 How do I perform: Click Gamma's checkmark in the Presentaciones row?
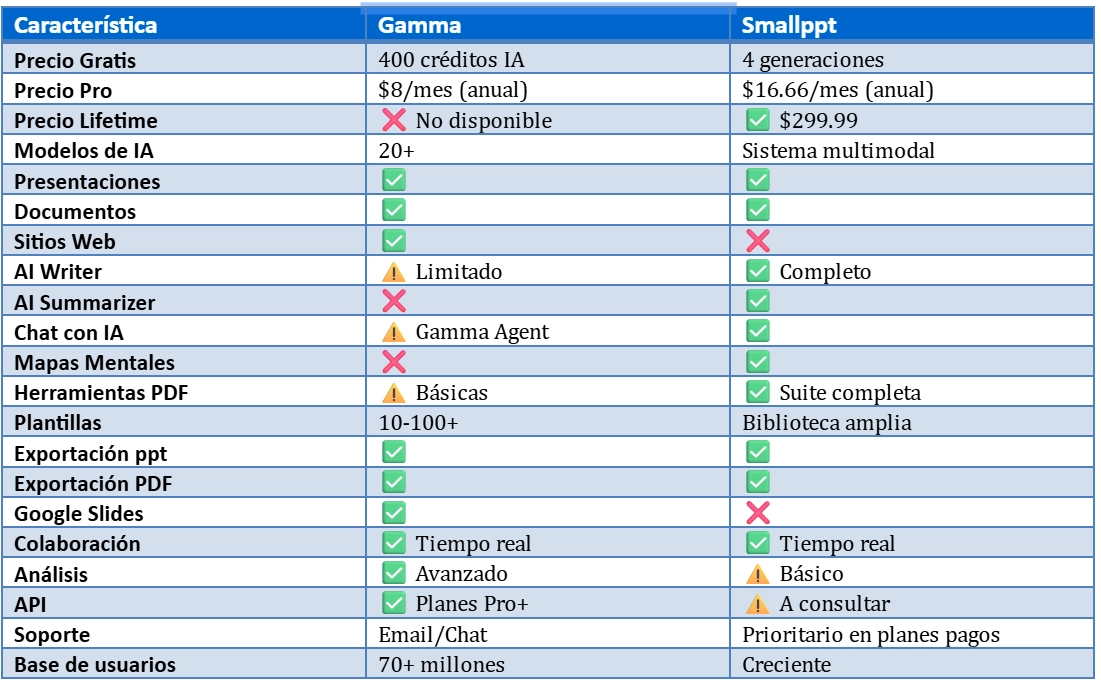click(393, 180)
